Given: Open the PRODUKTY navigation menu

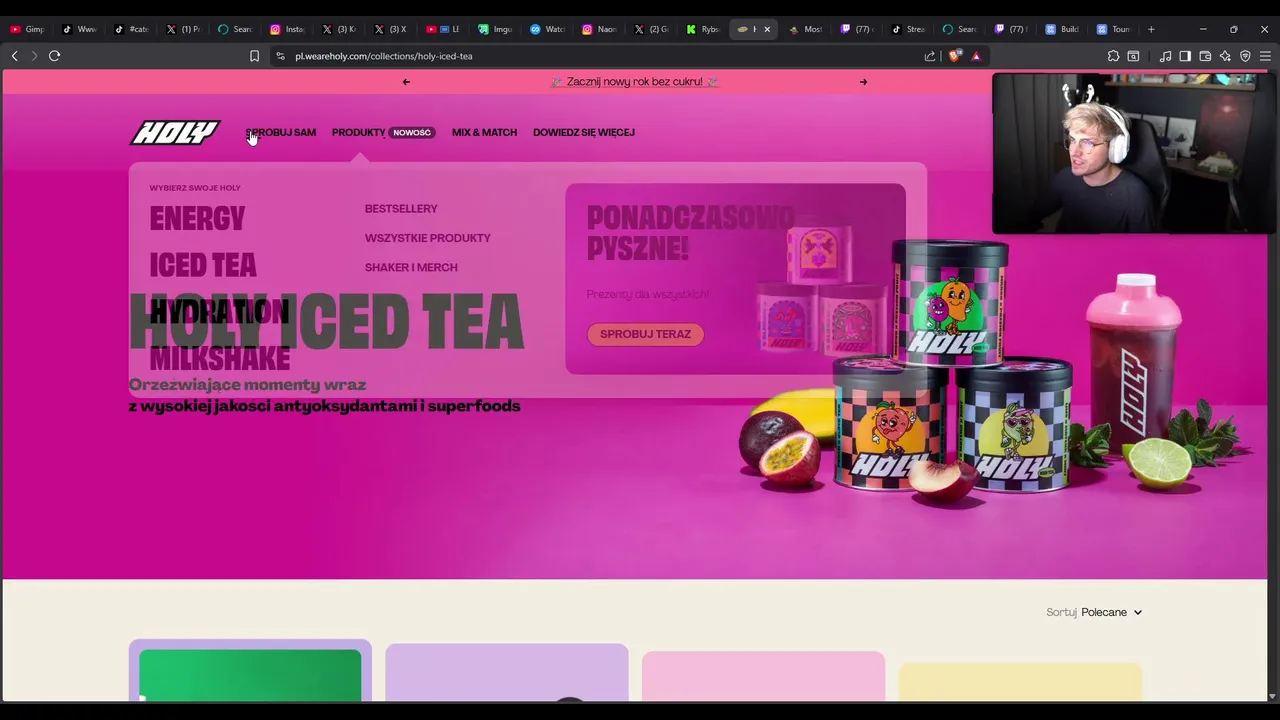Looking at the screenshot, I should (x=358, y=132).
